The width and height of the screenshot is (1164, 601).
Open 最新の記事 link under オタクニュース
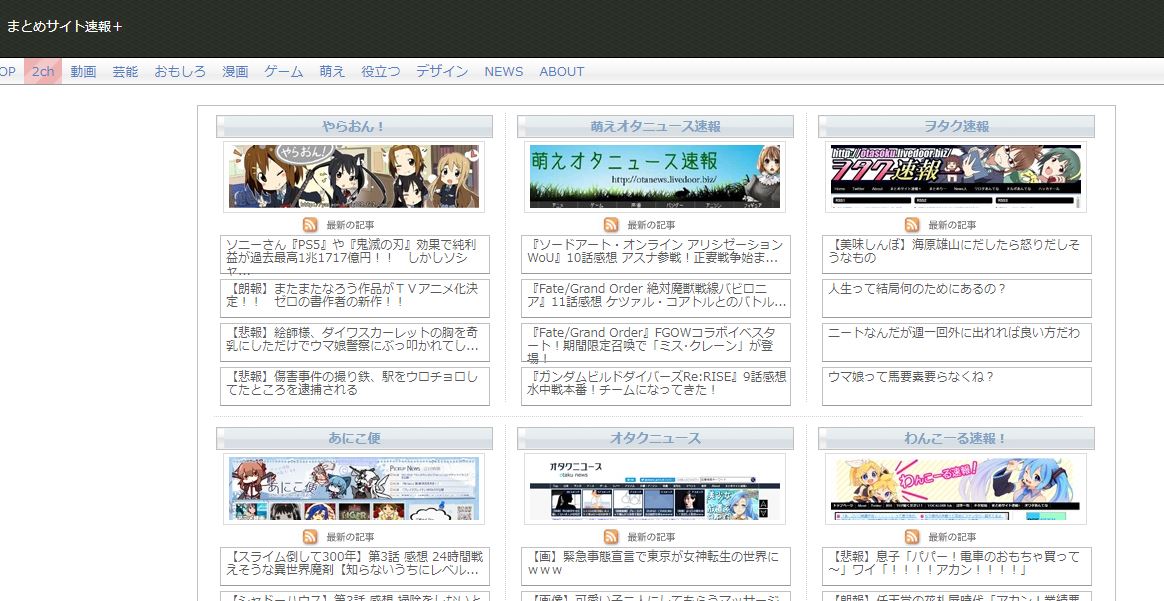click(651, 536)
